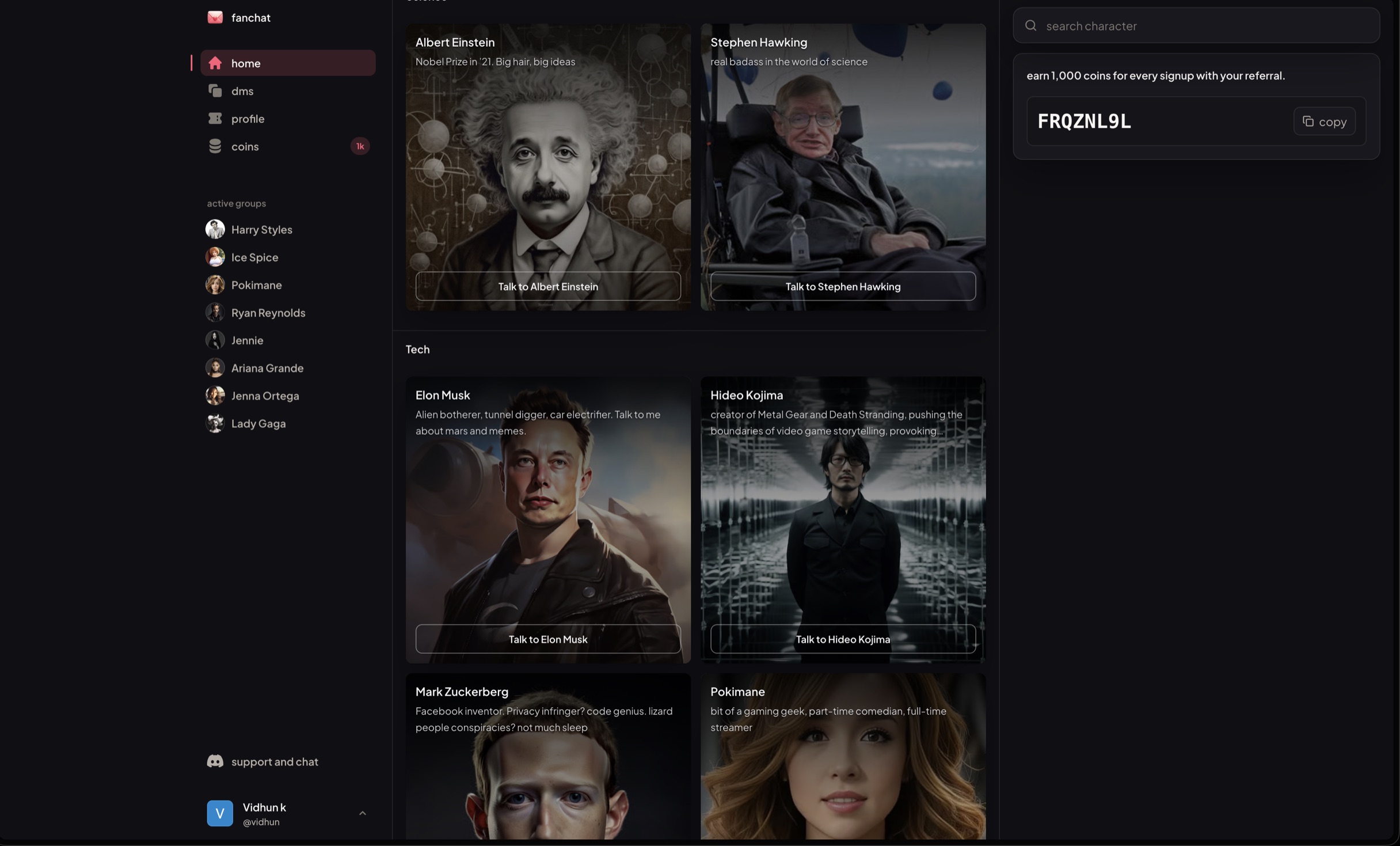Click the Ariana Grande avatar
This screenshot has height=846, width=1400.
[x=215, y=367]
